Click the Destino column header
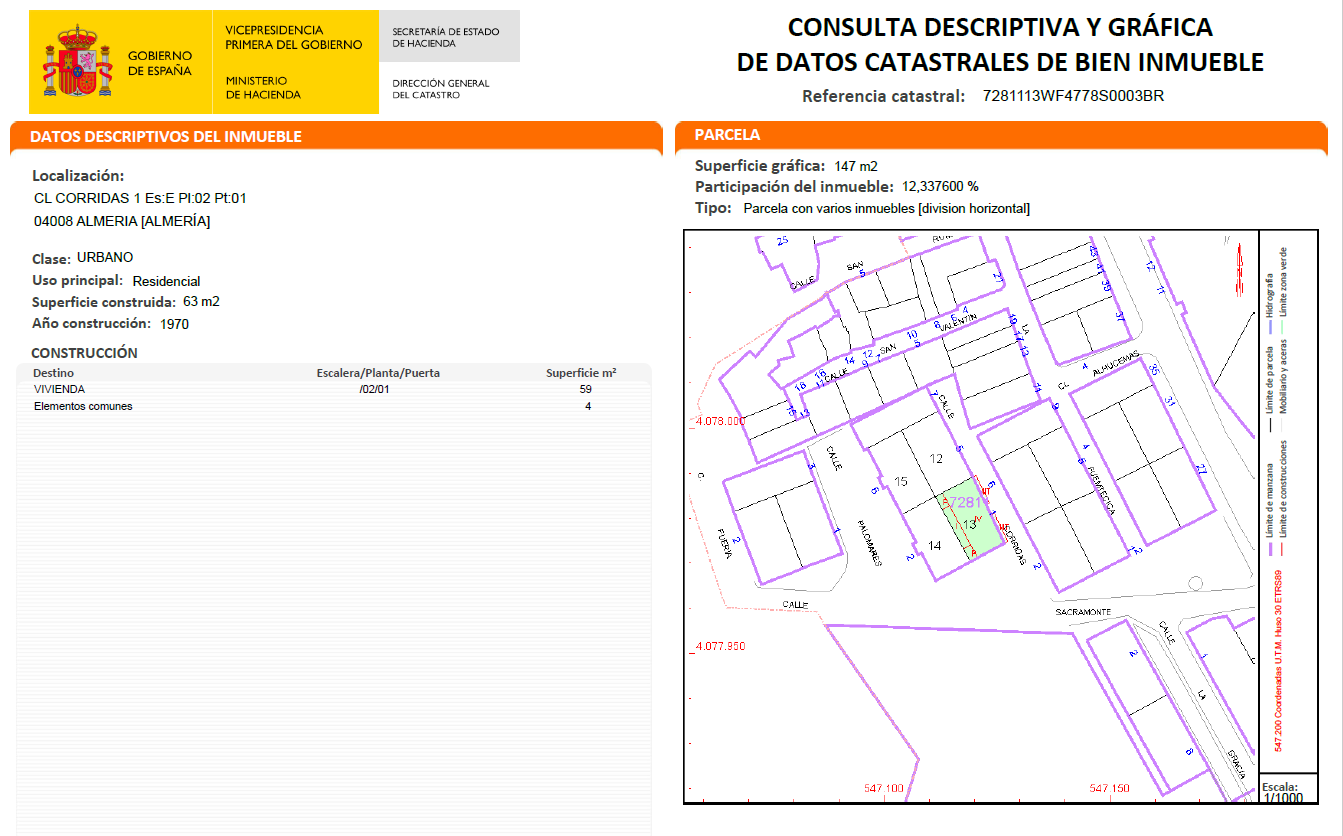The image size is (1343, 836). point(54,373)
